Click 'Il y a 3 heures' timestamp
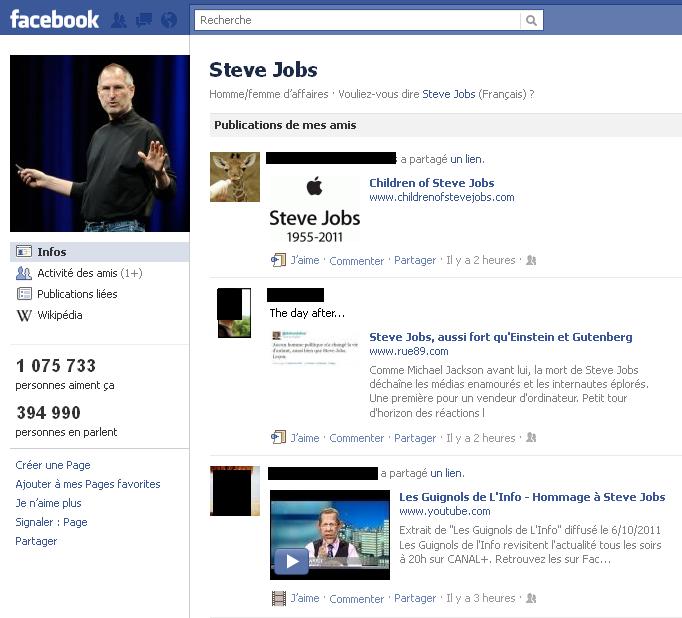Screen dimensions: 682x618 pyautogui.click(x=480, y=598)
